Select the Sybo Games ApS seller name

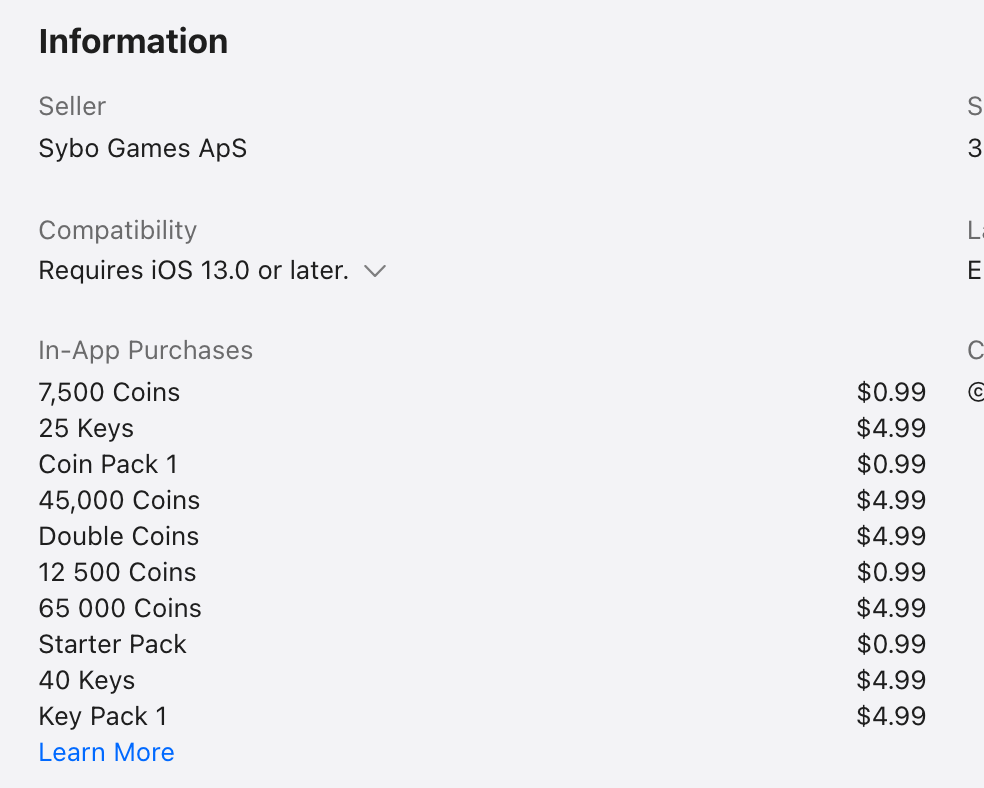click(x=142, y=149)
